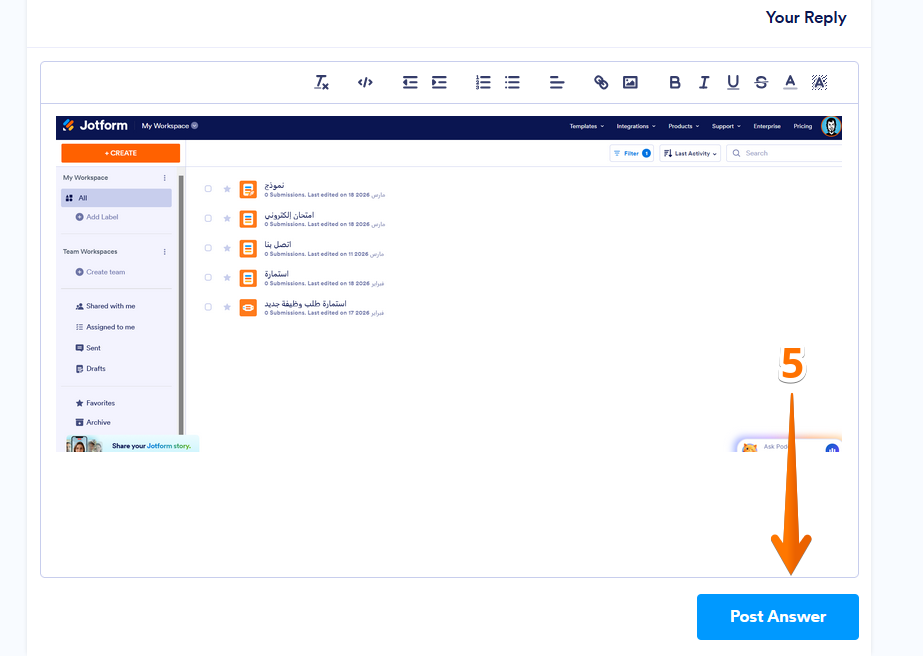Go to the Enterprise page

(x=767, y=126)
